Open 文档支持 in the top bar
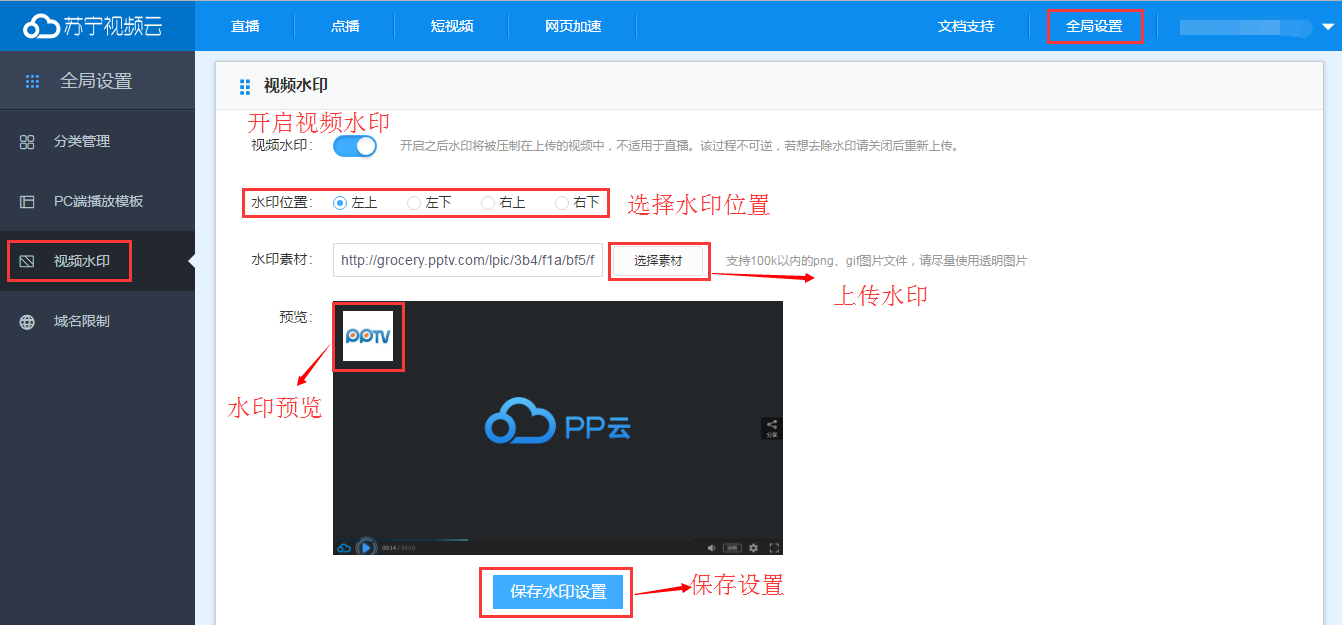 [966, 26]
